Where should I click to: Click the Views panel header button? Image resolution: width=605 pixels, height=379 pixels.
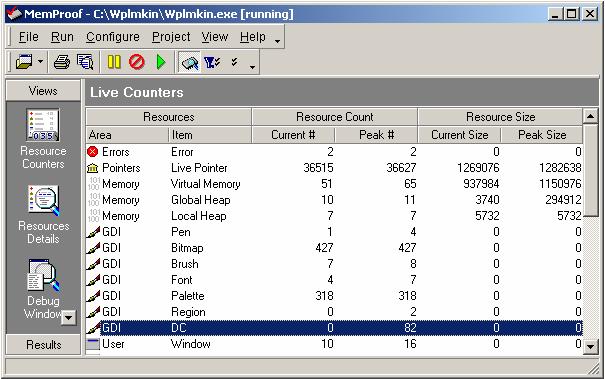coord(43,91)
